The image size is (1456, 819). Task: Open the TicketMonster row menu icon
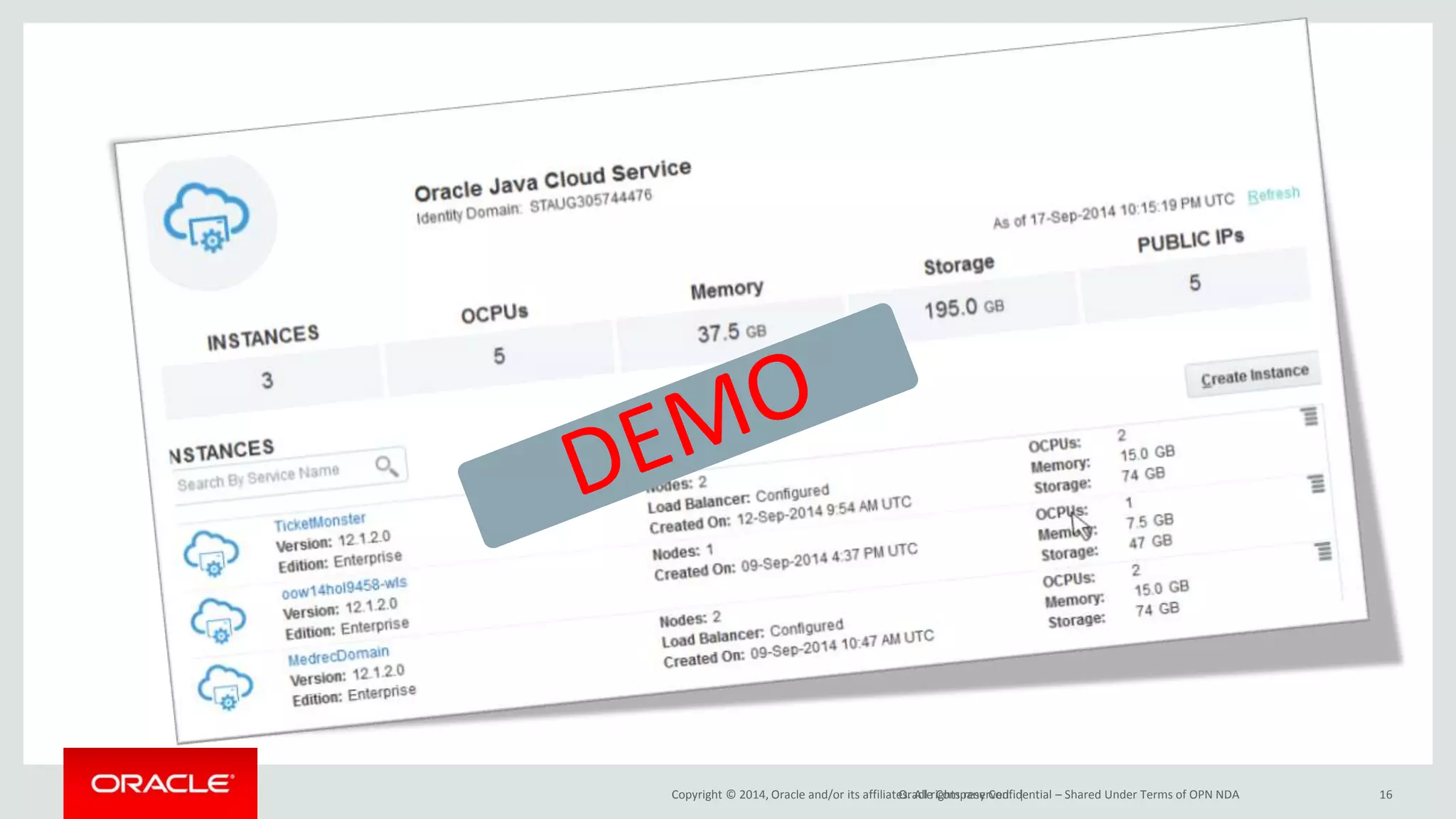[1310, 417]
